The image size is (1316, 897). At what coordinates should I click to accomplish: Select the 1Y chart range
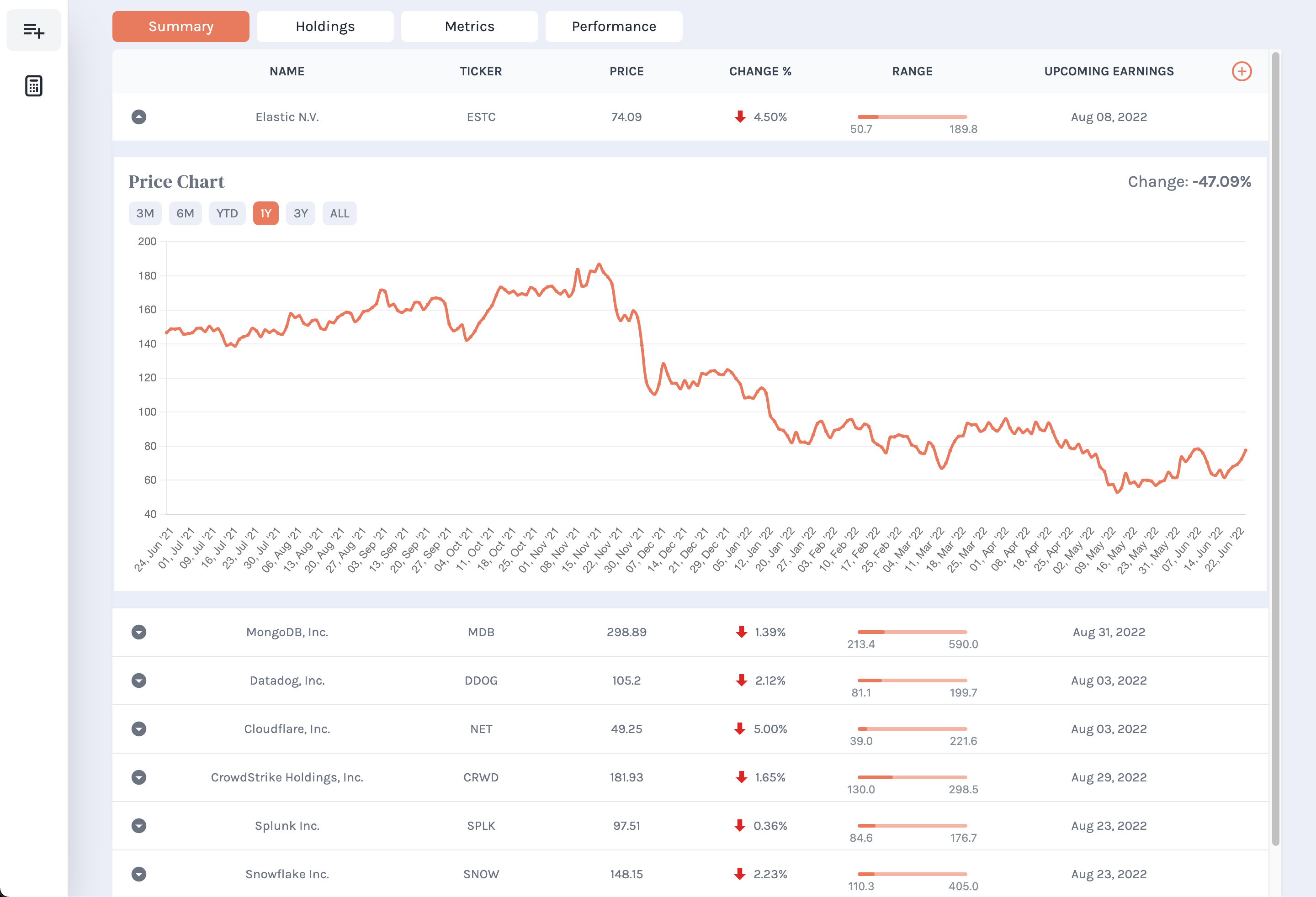coord(265,213)
